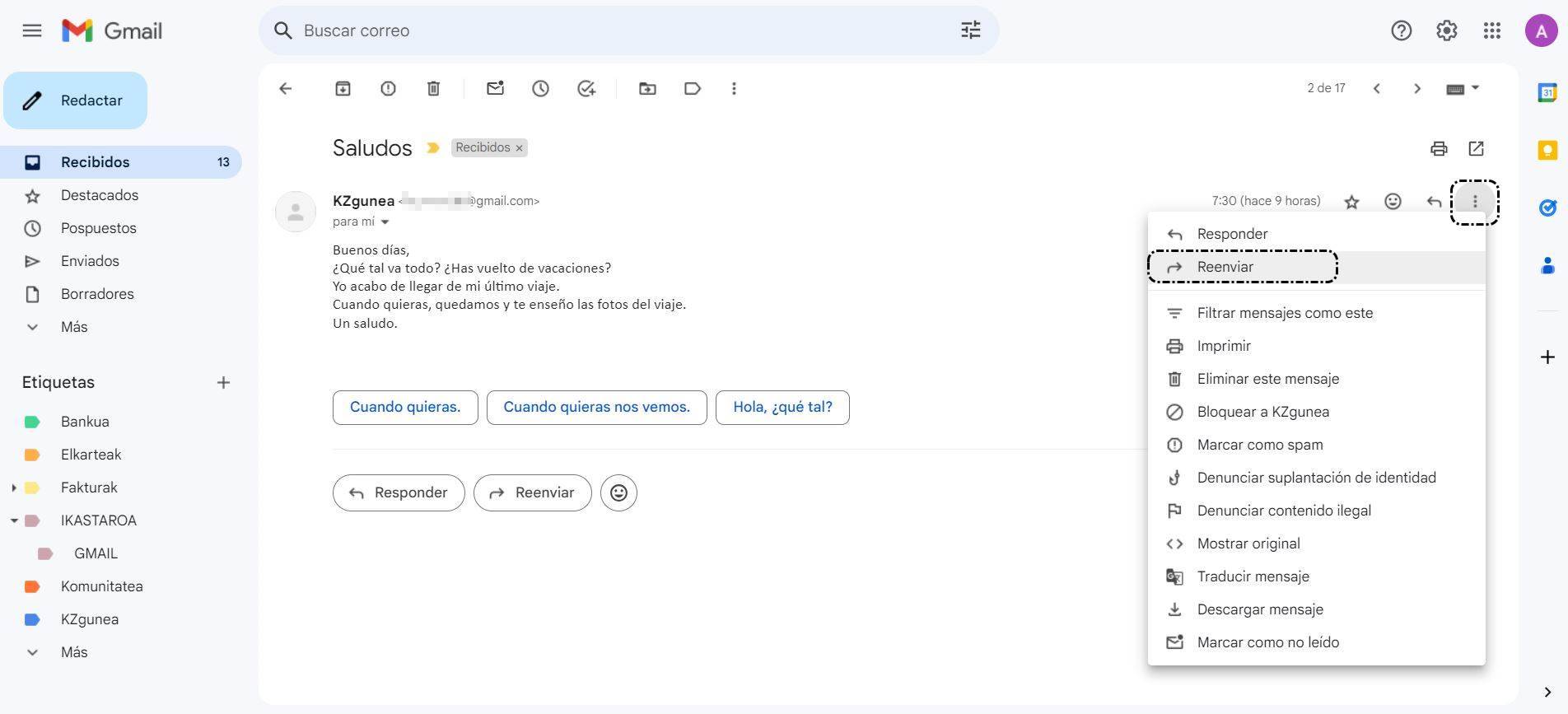Viewport: 1568px width, 714px height.
Task: Click reply arrow icon in message header
Action: point(1434,201)
